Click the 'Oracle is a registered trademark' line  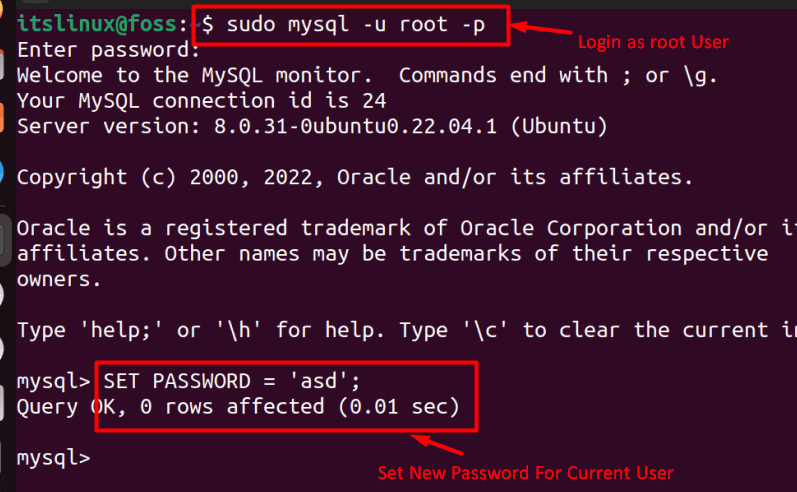pos(407,228)
